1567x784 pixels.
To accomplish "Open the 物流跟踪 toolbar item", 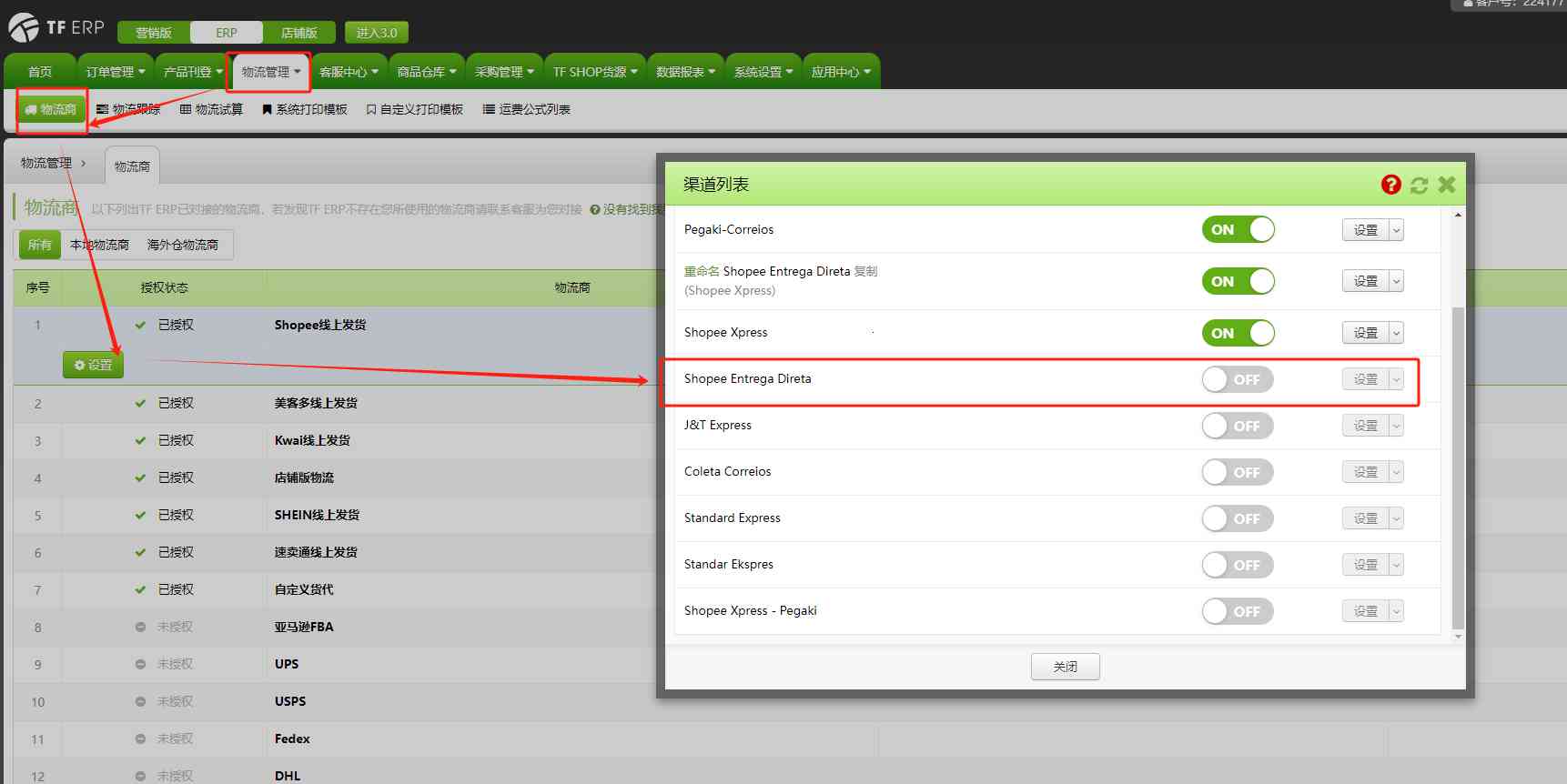I will point(128,109).
